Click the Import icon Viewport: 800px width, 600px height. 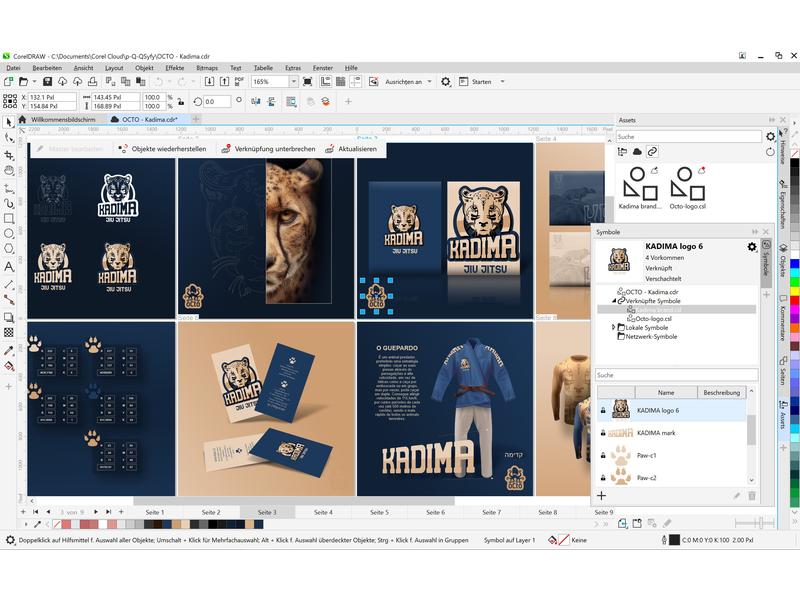click(209, 82)
